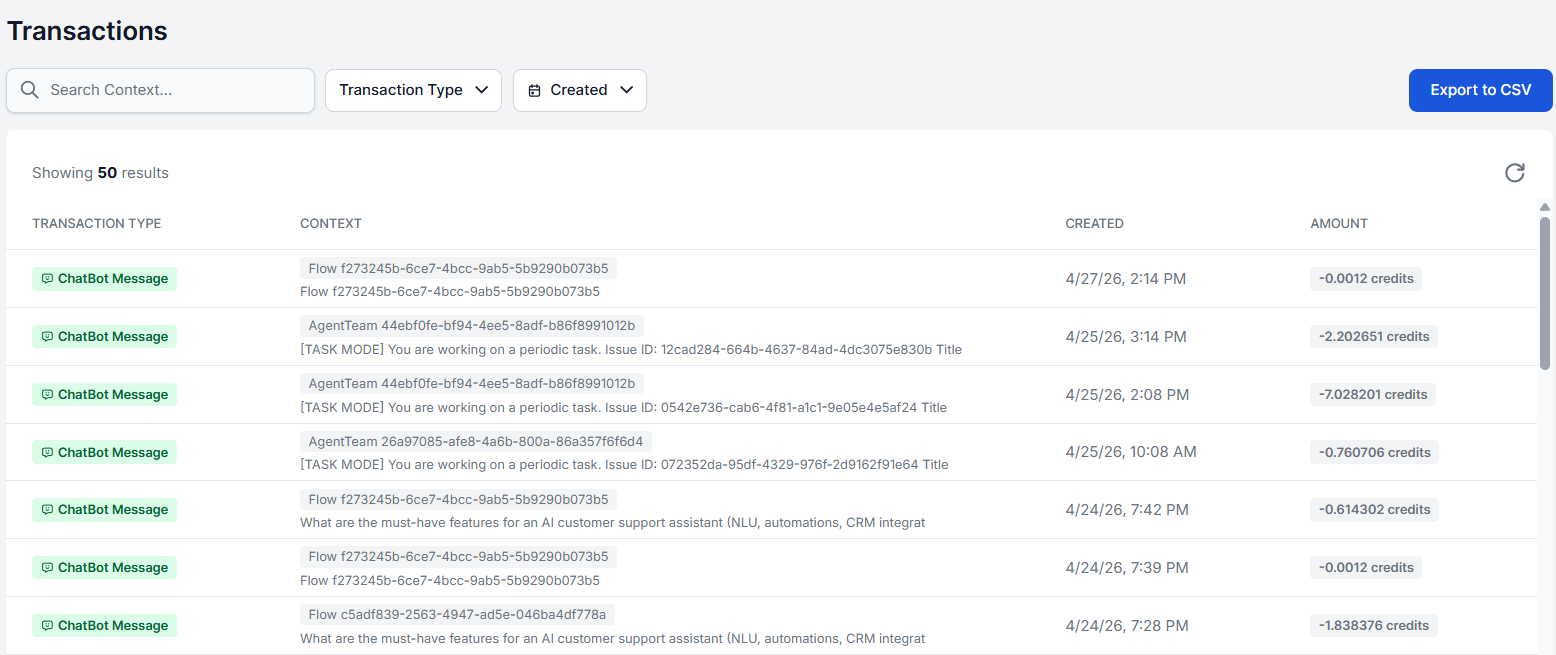1556x655 pixels.
Task: Click task text with Issue ID 0542e736
Action: click(x=623, y=408)
